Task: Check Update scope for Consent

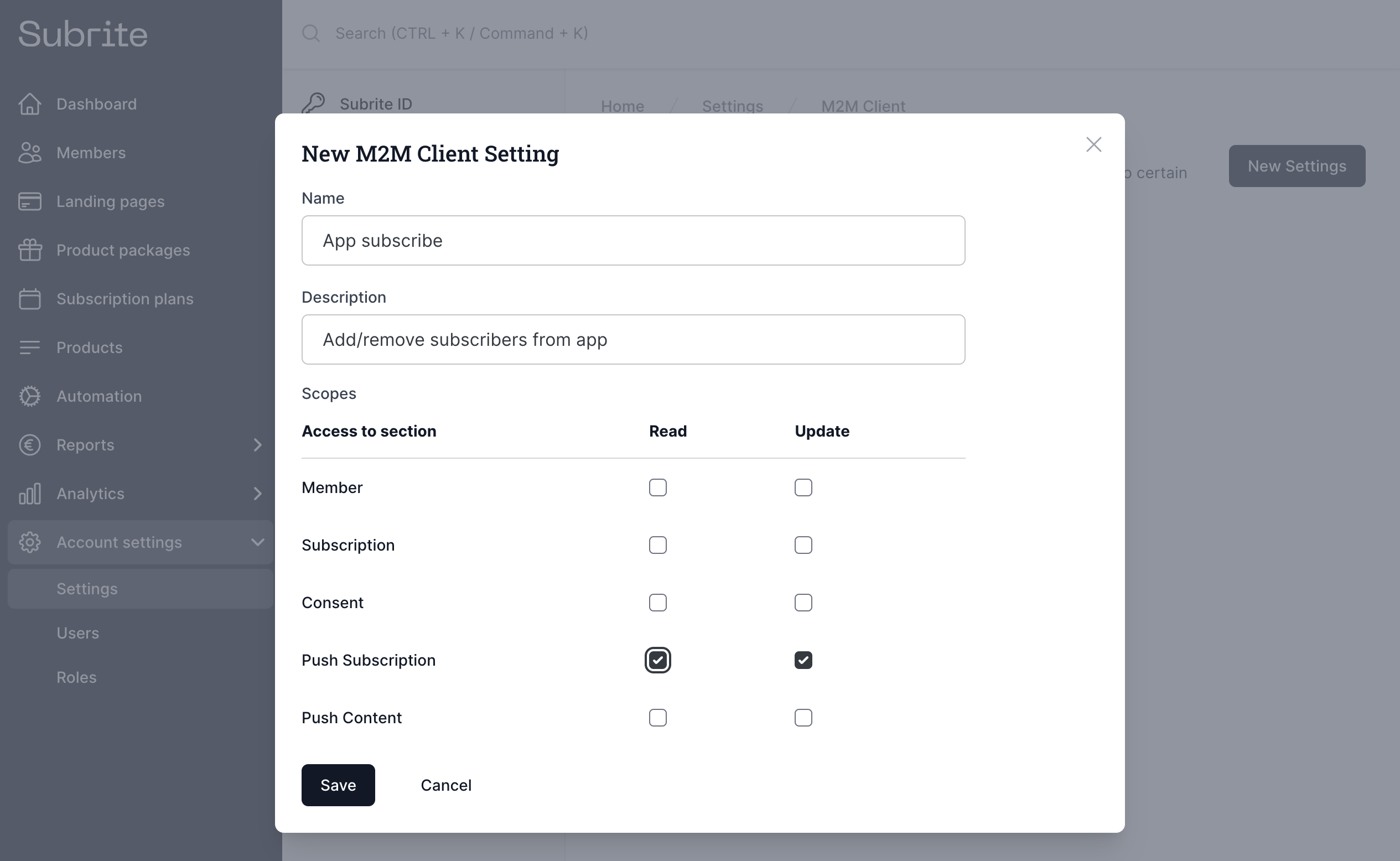Action: (x=803, y=603)
